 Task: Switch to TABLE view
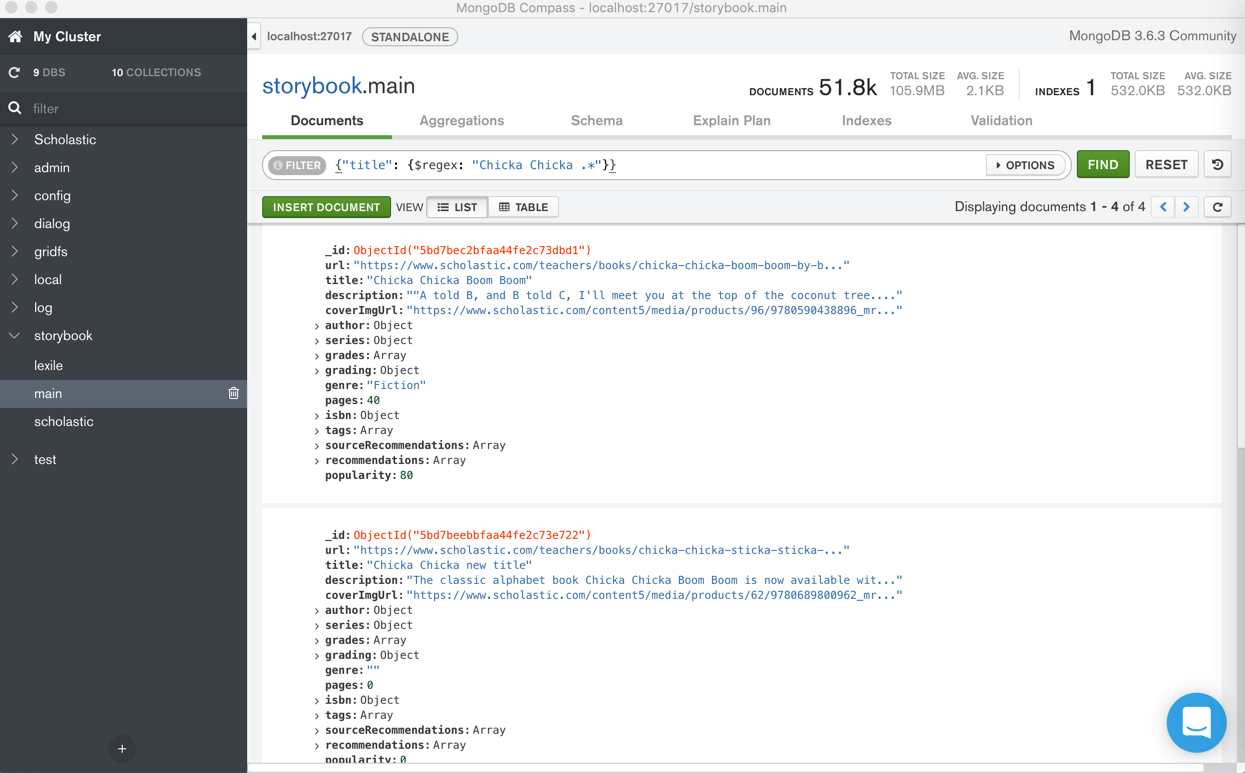click(523, 207)
